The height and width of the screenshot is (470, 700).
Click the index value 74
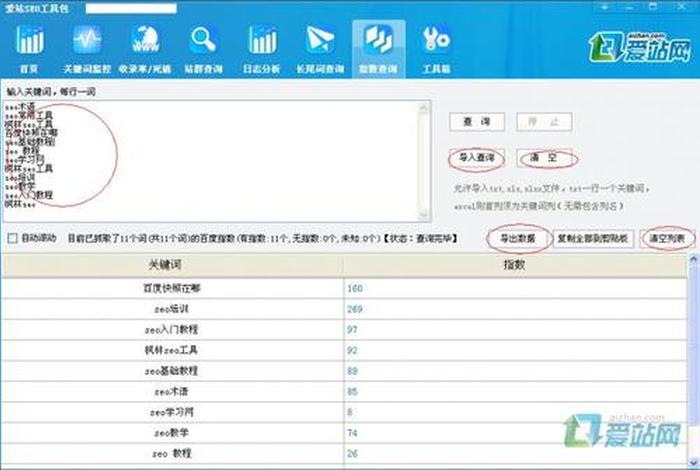coord(352,433)
